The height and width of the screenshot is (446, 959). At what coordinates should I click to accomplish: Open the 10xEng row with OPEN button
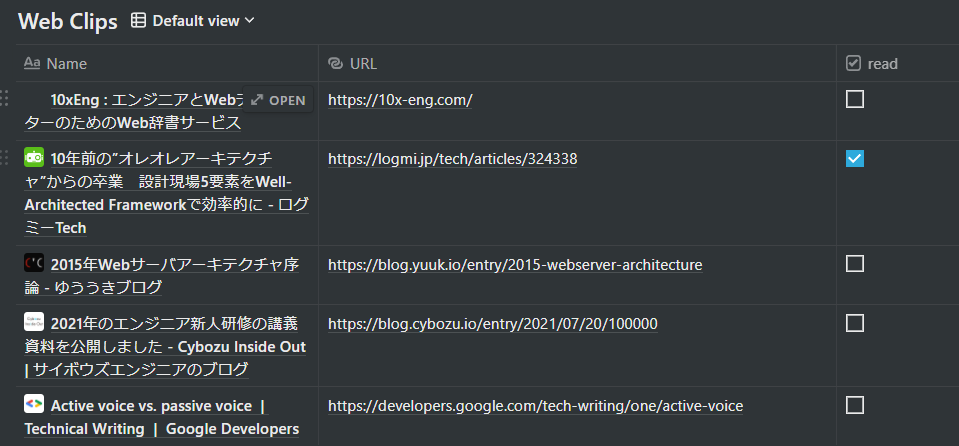[x=278, y=100]
